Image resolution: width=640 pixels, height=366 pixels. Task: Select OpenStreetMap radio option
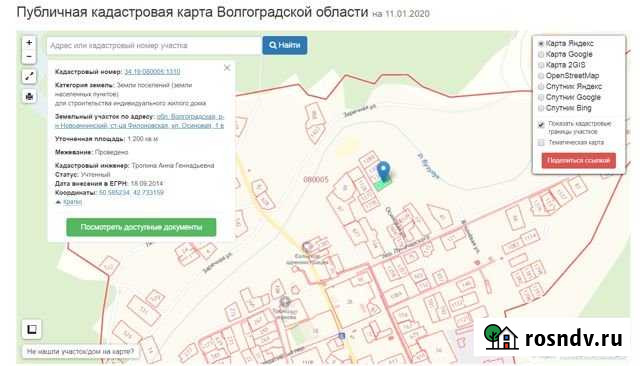(541, 76)
